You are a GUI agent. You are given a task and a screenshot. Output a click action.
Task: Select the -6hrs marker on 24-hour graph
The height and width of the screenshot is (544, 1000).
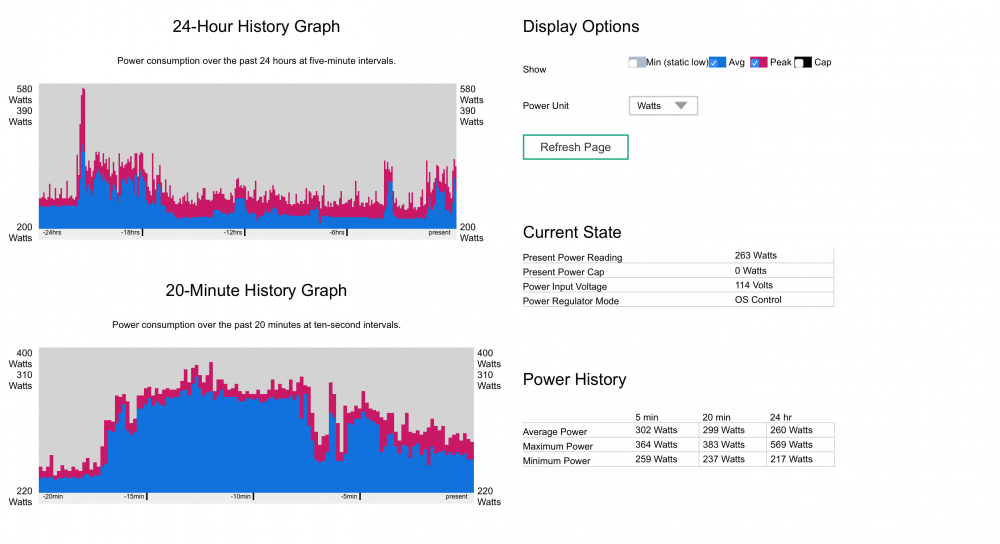(337, 233)
